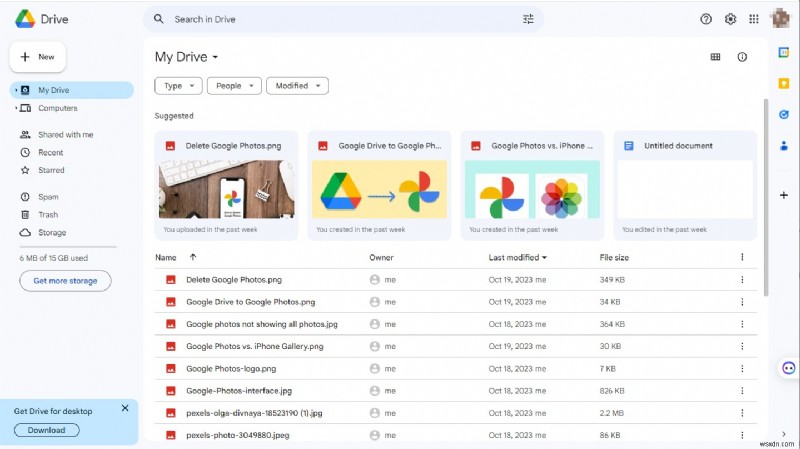The width and height of the screenshot is (800, 449).
Task: Click Get more storage button
Action: (65, 281)
